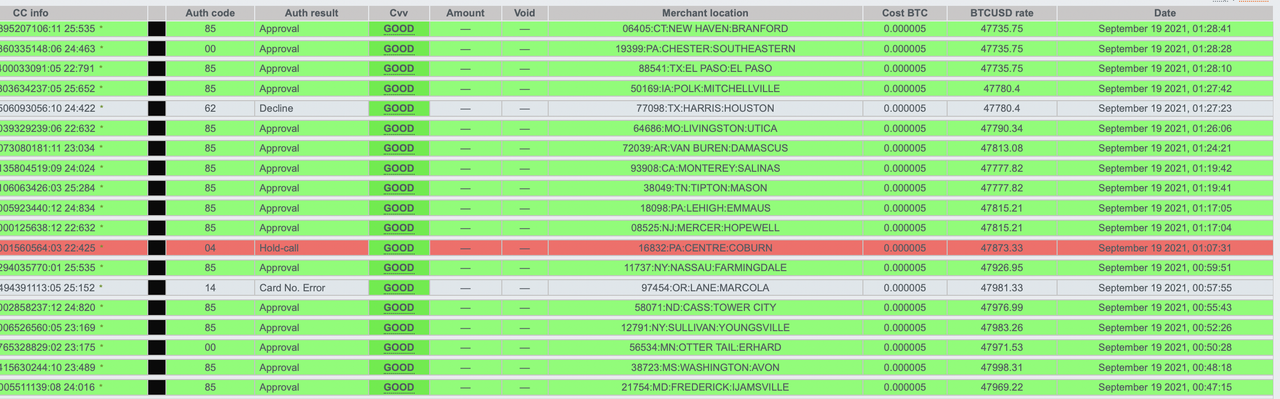
Task: Select auth code 14 cell
Action: [210, 288]
